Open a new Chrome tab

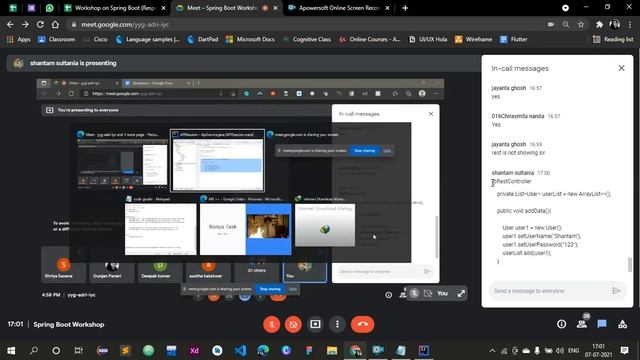pyautogui.click(x=405, y=8)
